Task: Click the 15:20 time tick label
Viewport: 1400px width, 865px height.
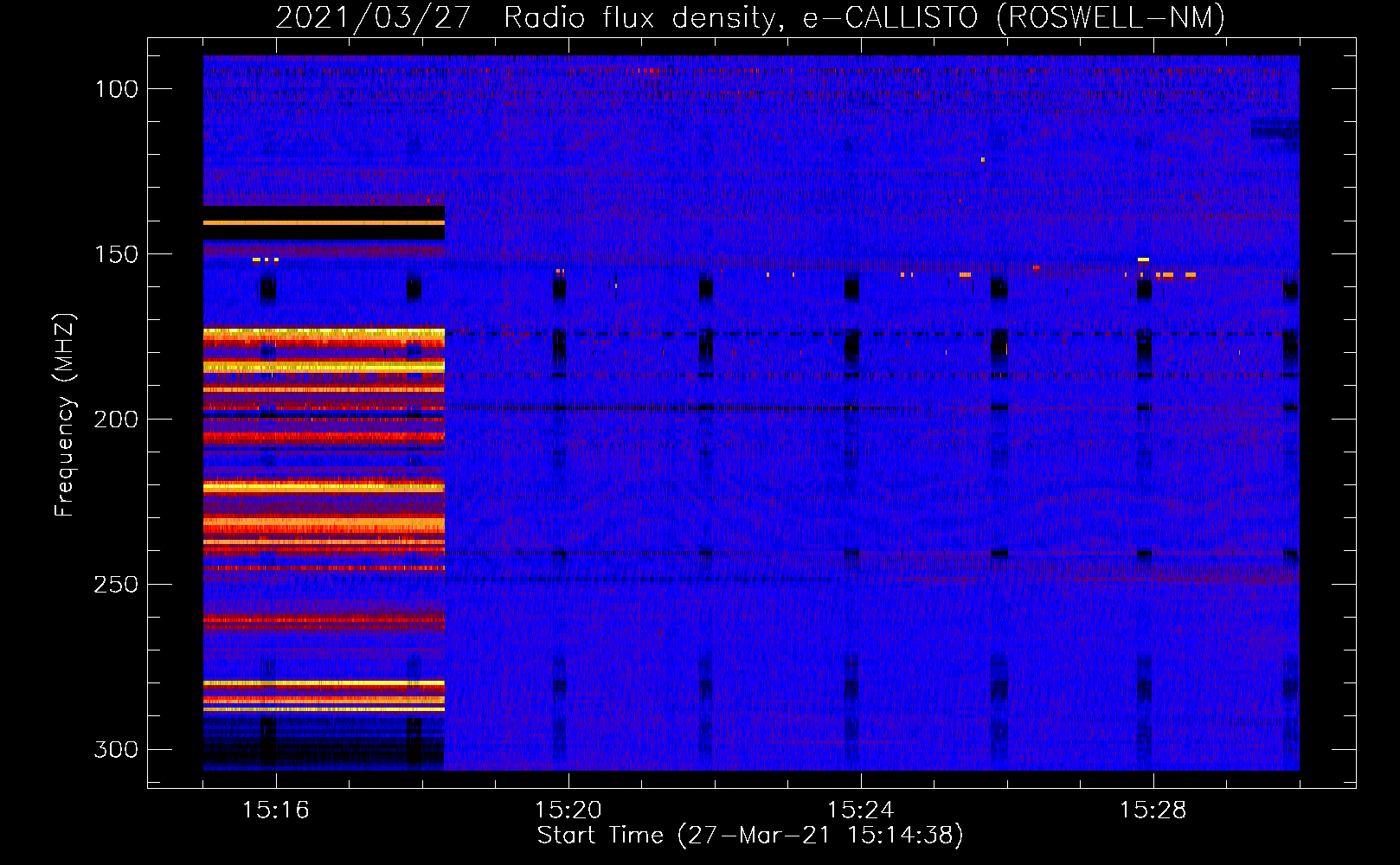Action: [568, 810]
